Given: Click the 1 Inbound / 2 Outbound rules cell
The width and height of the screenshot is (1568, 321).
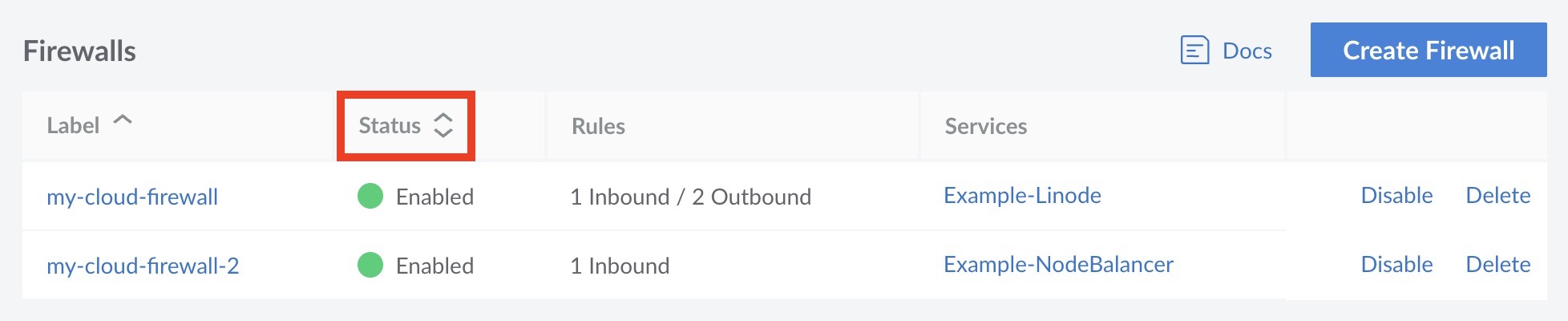Looking at the screenshot, I should 690,197.
